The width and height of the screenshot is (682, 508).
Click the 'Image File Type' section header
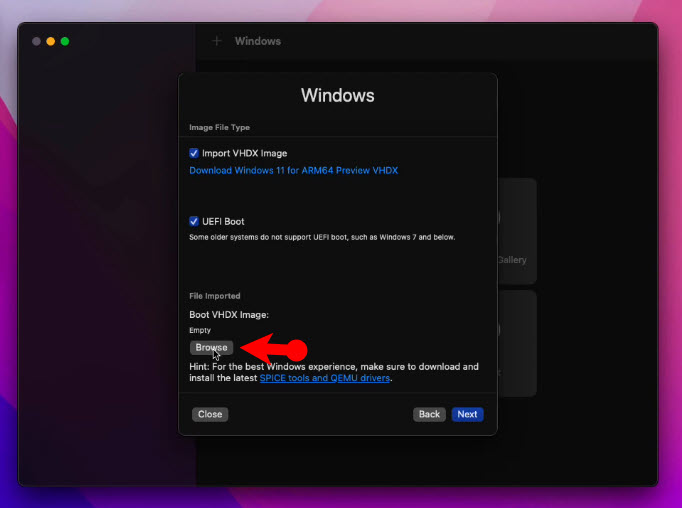pyautogui.click(x=219, y=127)
